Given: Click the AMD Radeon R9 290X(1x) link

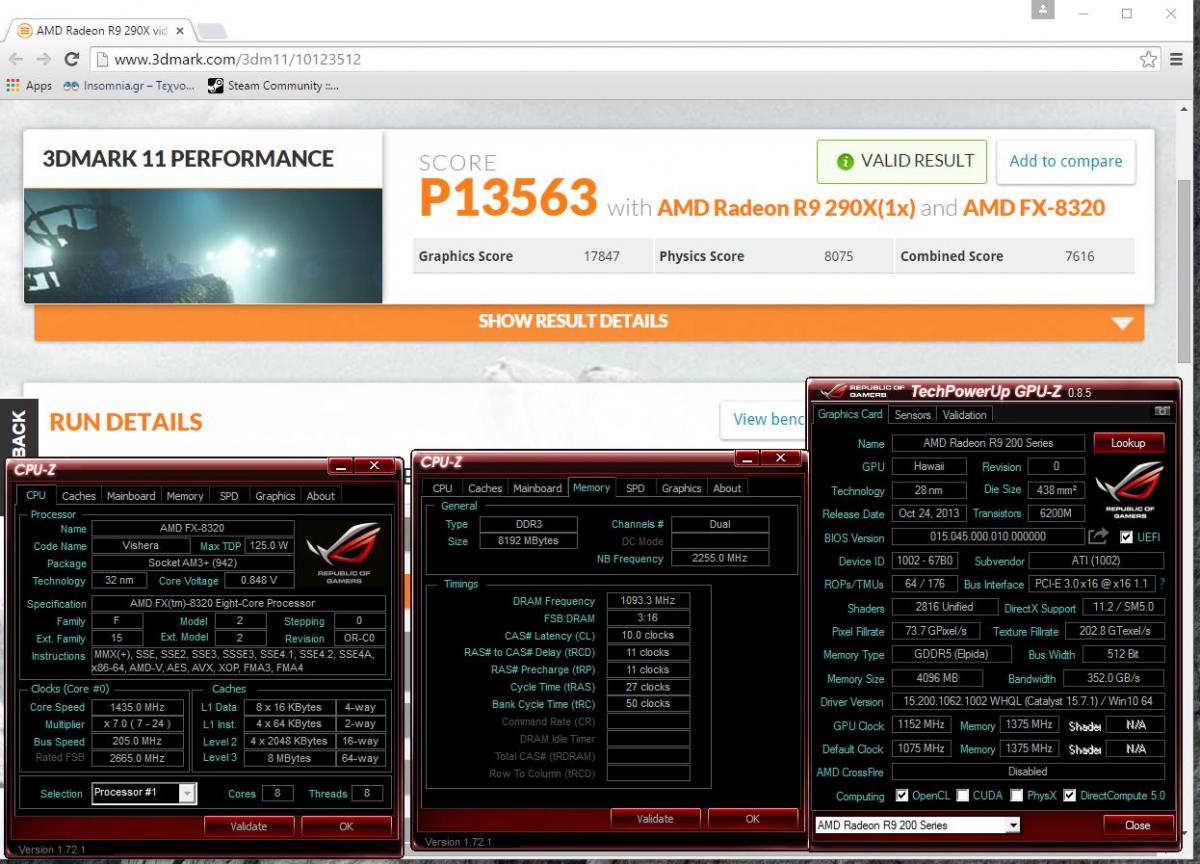Looking at the screenshot, I should coord(786,208).
